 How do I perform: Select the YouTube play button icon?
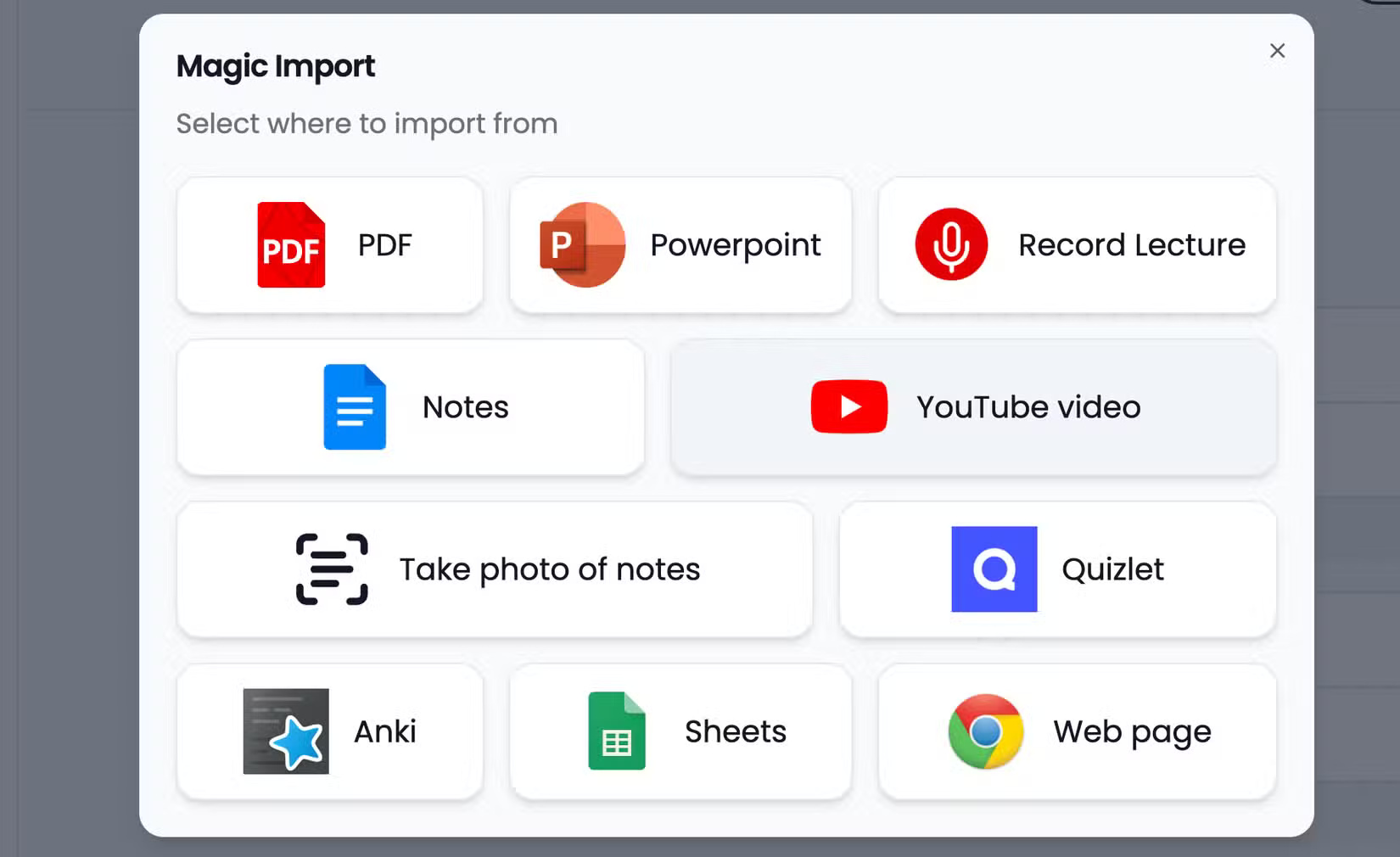coord(848,407)
